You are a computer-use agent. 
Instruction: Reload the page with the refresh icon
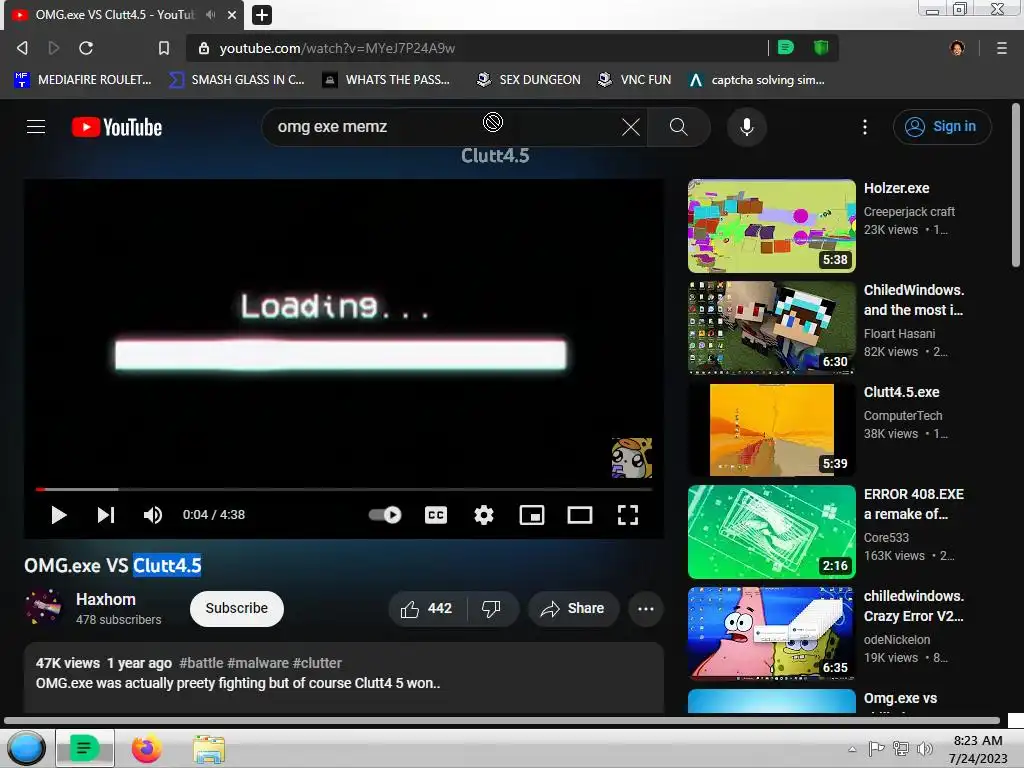tap(86, 48)
